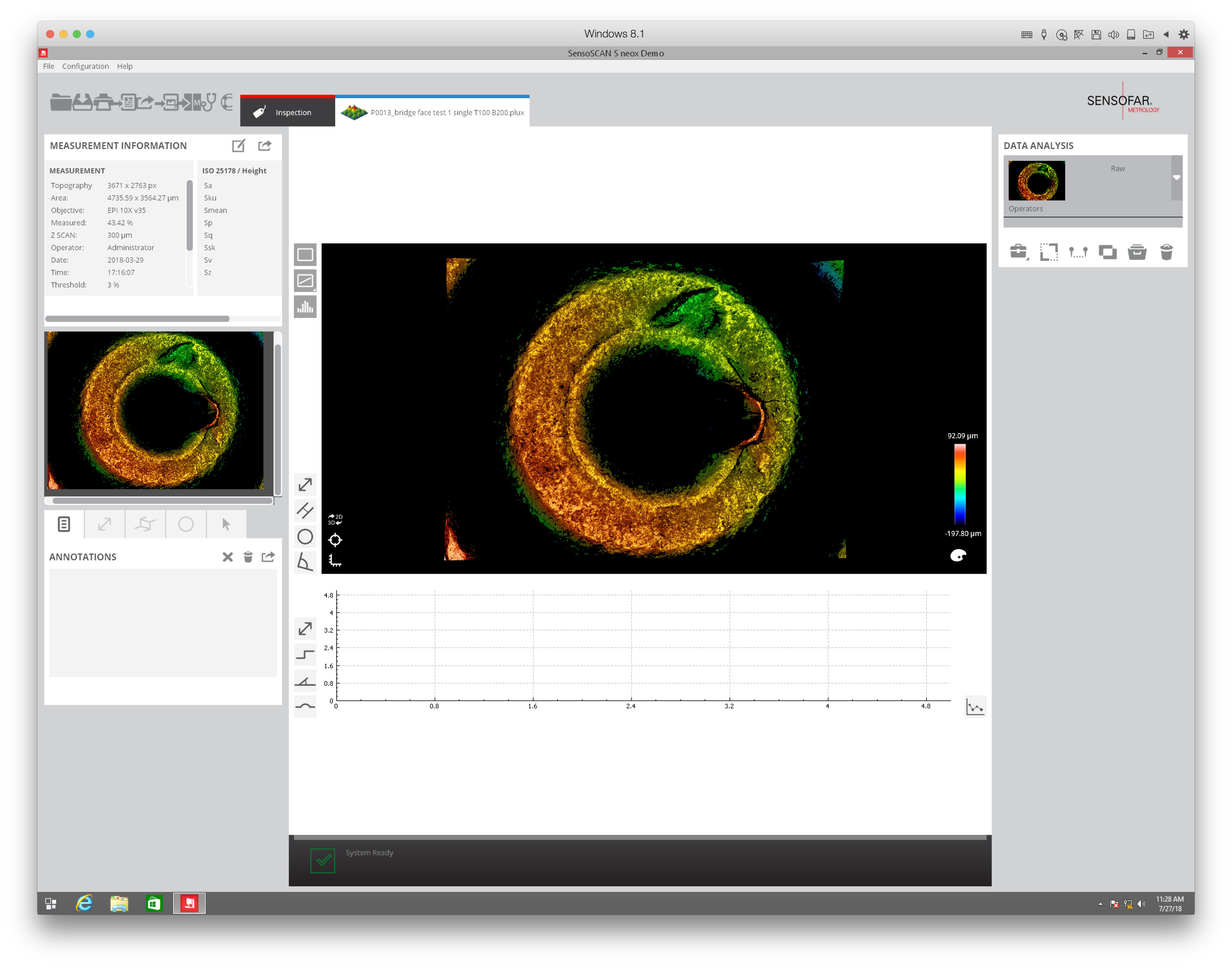Open Windows Store from the taskbar
The height and width of the screenshot is (968, 1232).
coord(154,903)
